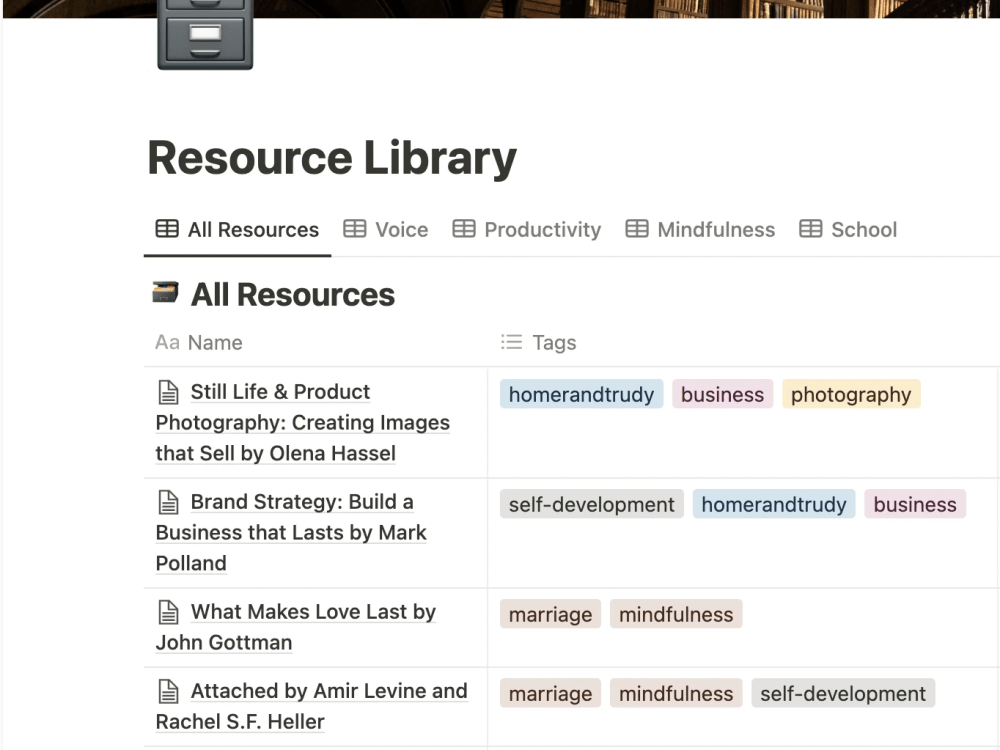Click marriage tag in What Makes Love Last row
Viewport: 1000px width, 750px height.
(x=550, y=614)
